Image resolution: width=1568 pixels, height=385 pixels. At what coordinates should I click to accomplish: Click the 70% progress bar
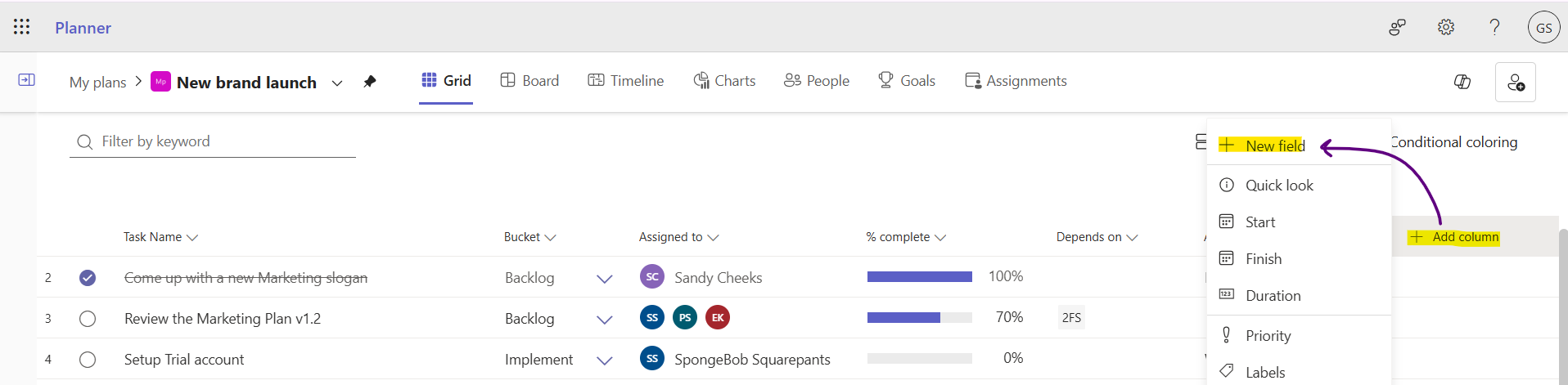point(919,318)
